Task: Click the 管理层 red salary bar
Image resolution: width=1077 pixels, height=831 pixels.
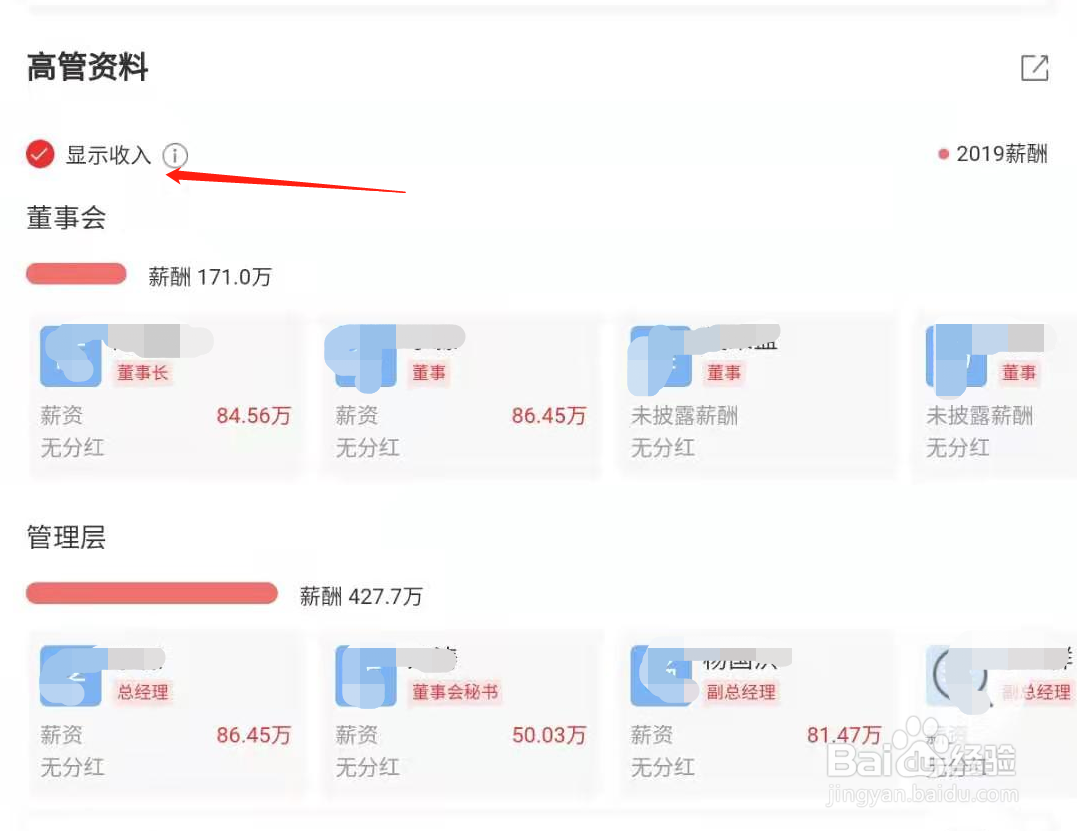Action: click(x=152, y=593)
